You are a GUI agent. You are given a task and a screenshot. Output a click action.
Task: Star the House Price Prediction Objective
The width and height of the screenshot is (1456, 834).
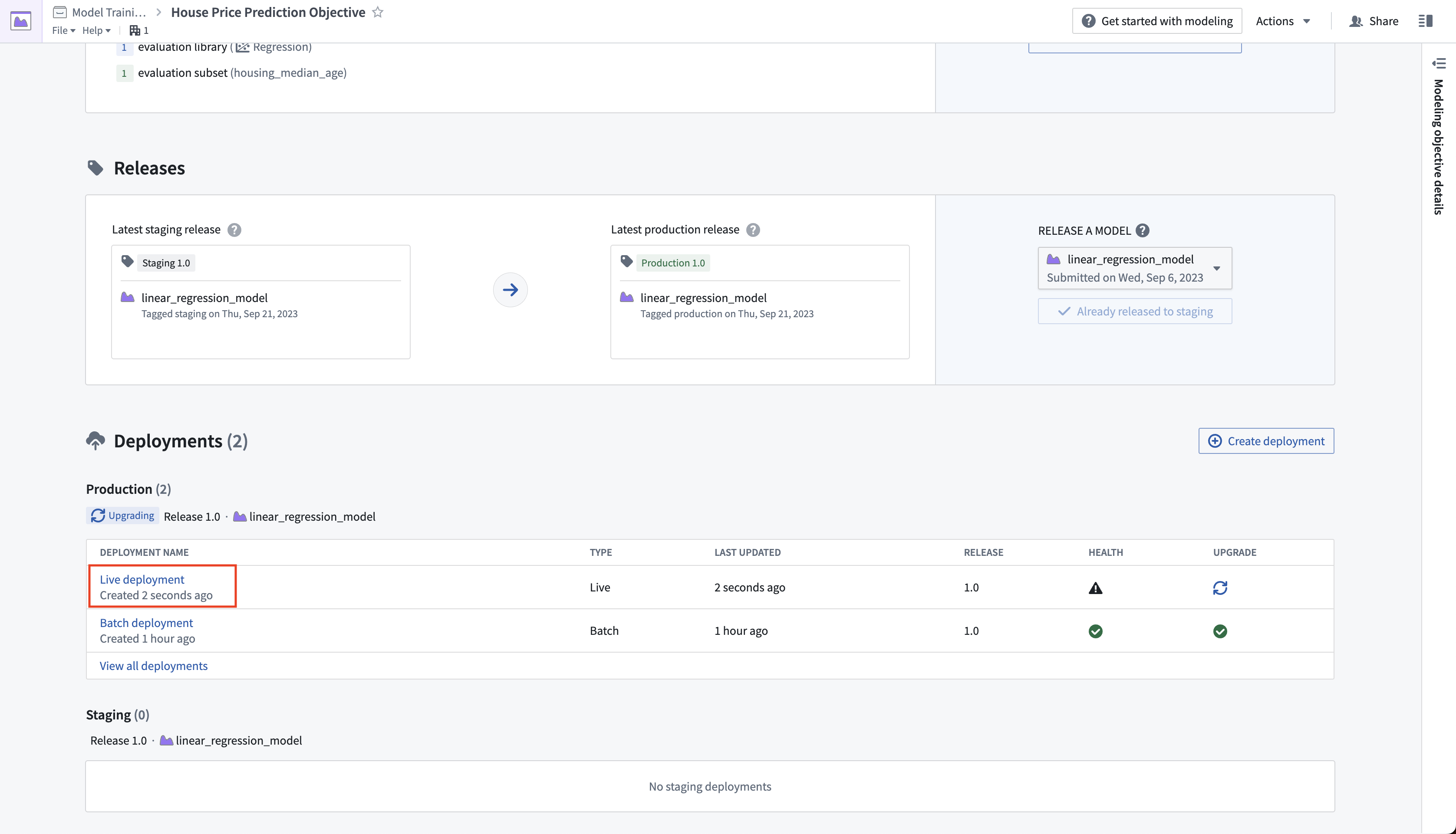(x=378, y=12)
